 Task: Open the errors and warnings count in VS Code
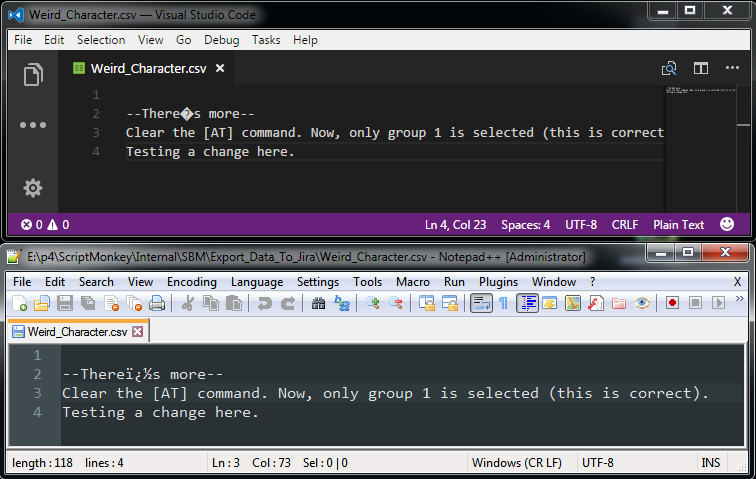pos(45,225)
